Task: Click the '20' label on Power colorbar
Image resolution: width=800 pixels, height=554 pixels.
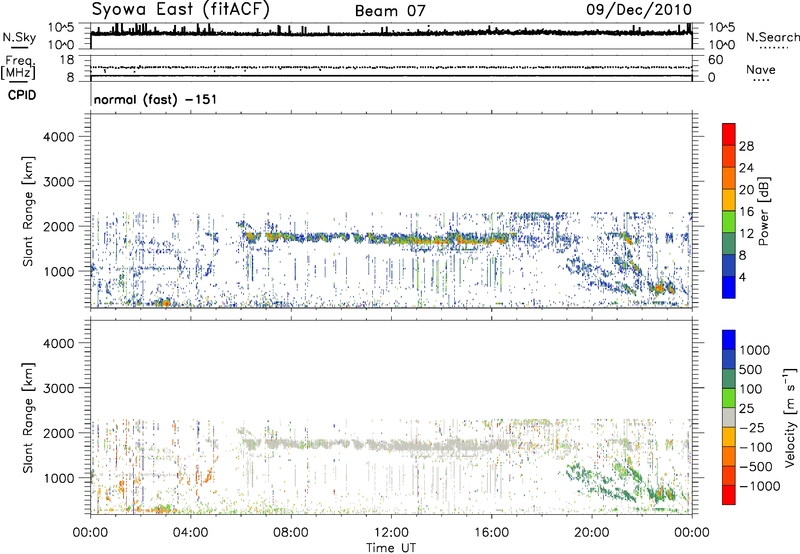Action: pos(746,190)
